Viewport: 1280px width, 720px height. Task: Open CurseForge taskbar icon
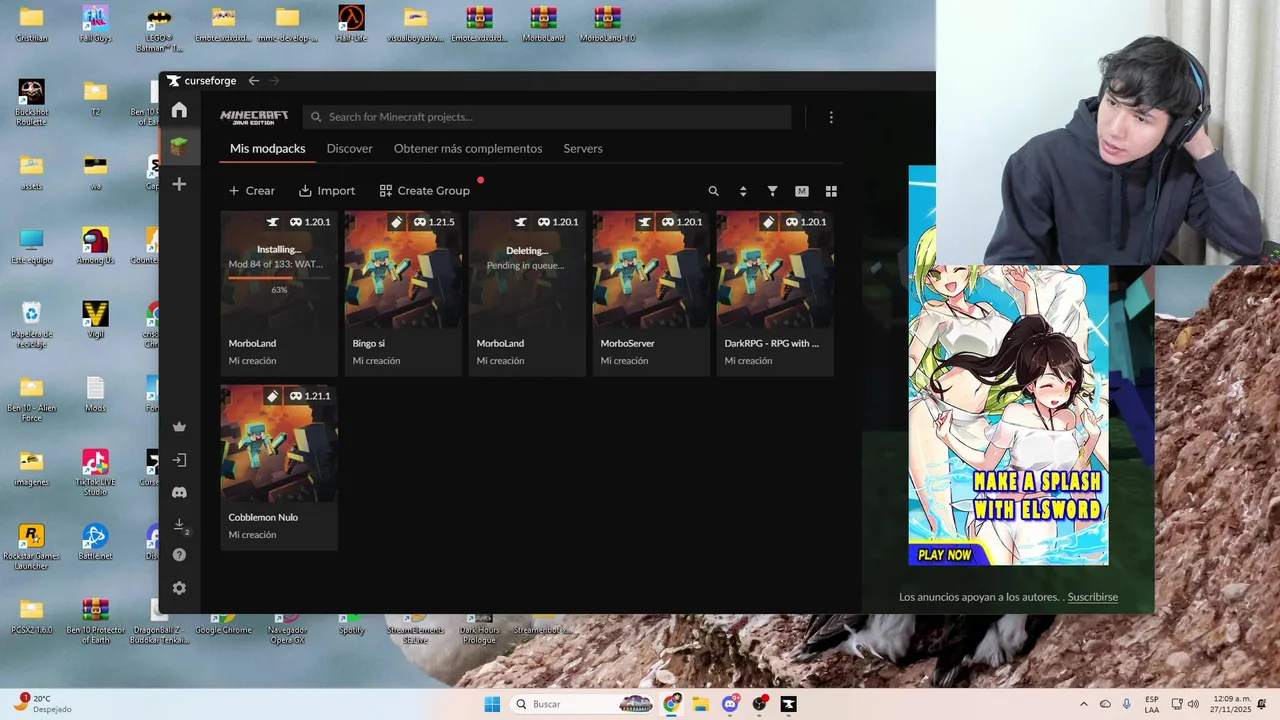coord(789,704)
